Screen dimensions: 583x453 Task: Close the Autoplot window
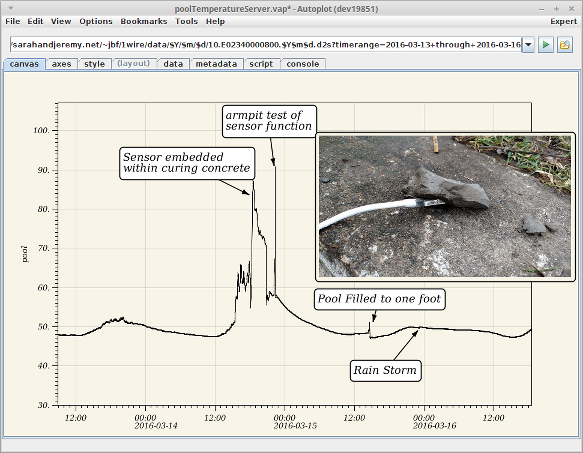pyautogui.click(x=571, y=9)
